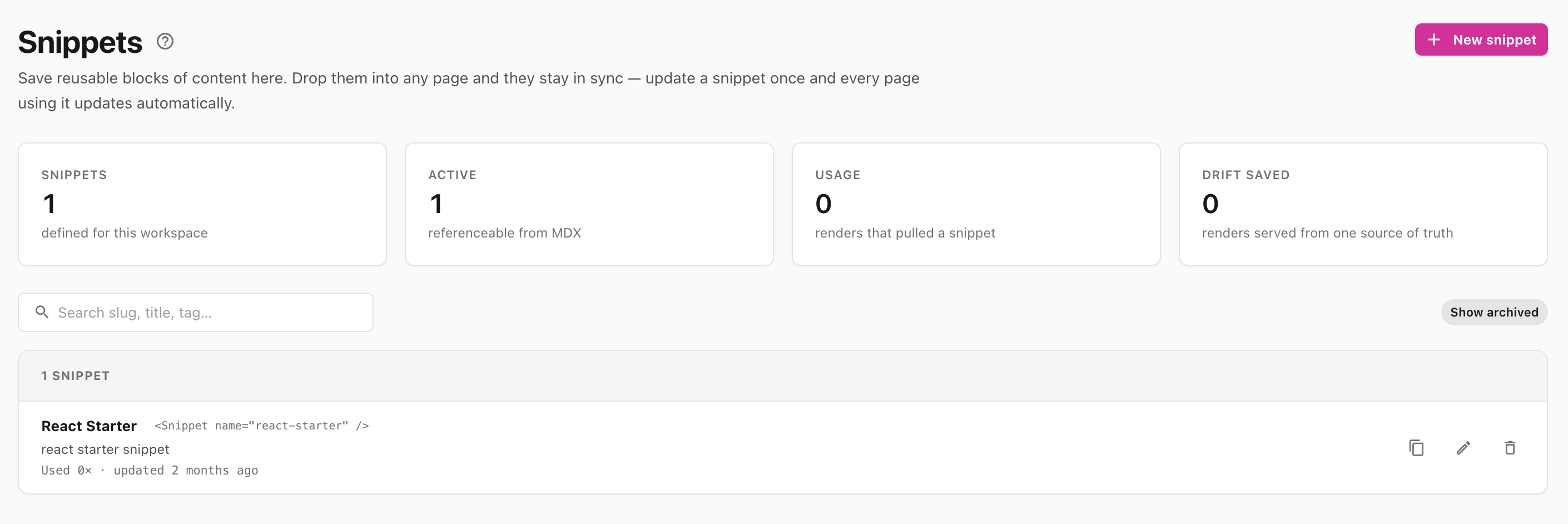Click the Snippets count stat card
1568x524 pixels.
tap(202, 204)
